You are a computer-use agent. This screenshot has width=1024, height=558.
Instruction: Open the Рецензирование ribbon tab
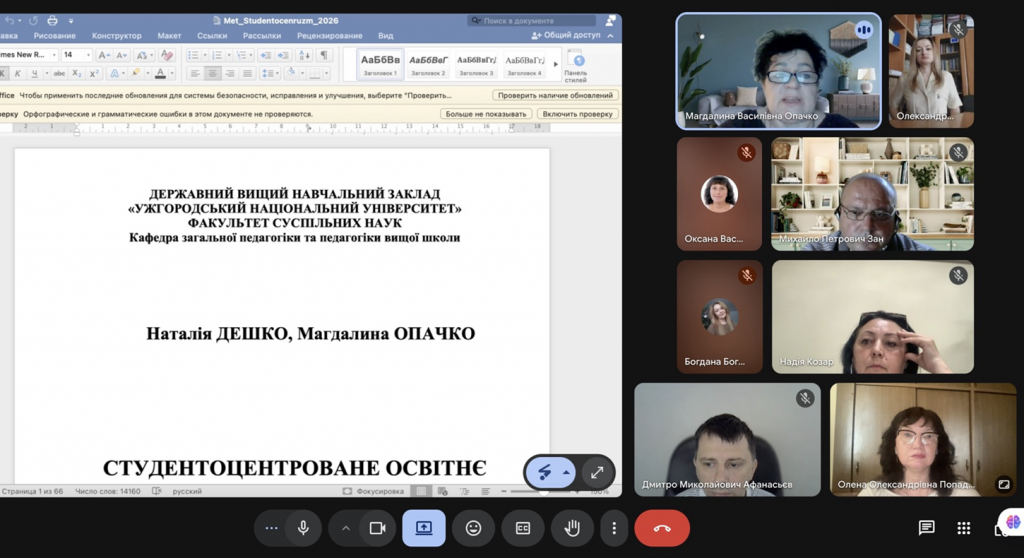(x=329, y=36)
